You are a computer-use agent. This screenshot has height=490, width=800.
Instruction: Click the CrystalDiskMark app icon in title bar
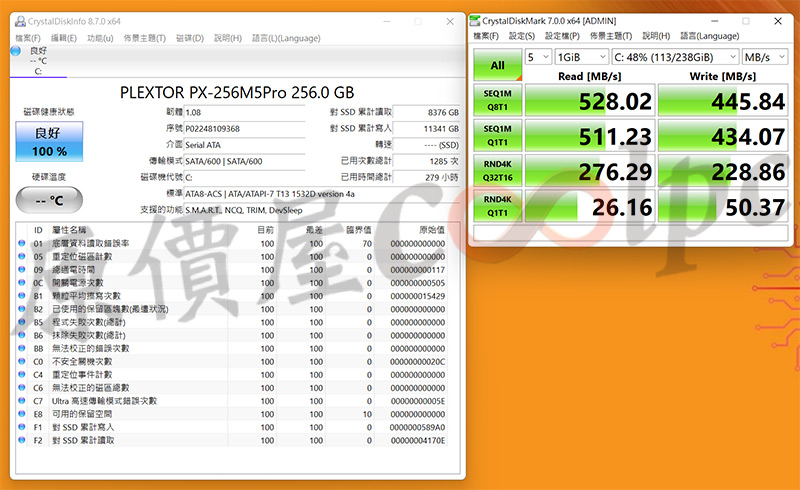(474, 21)
